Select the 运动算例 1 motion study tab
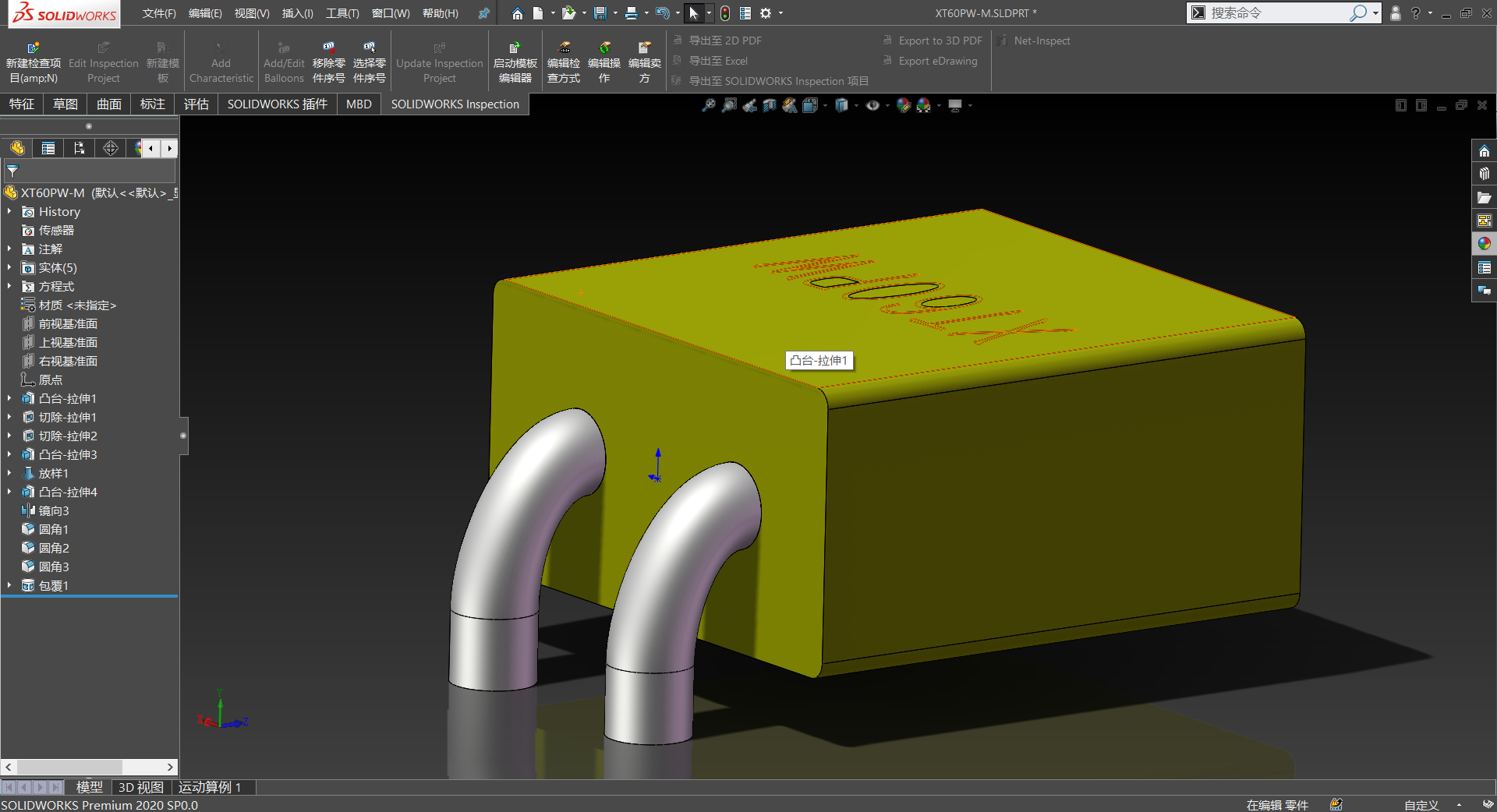 click(210, 787)
